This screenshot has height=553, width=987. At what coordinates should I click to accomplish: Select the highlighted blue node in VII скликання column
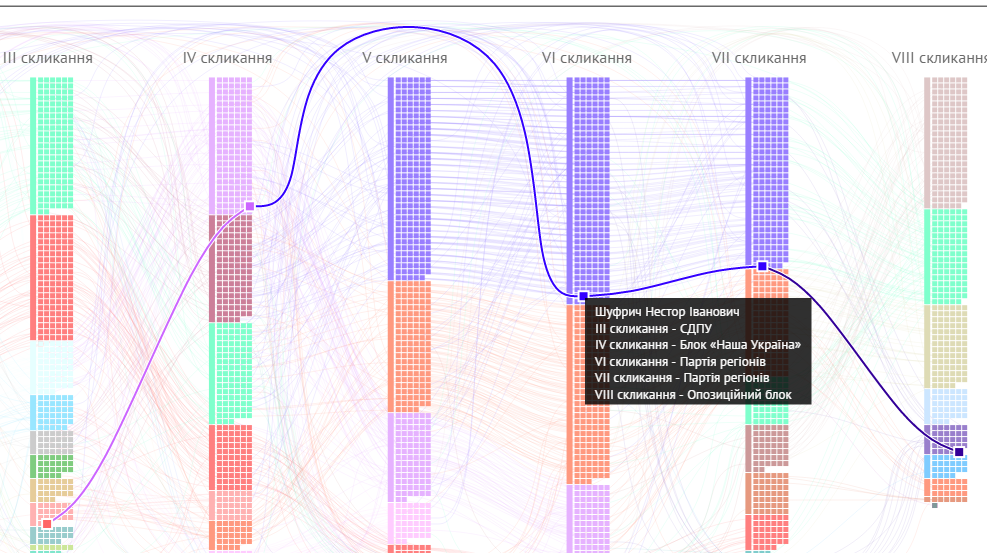762,266
